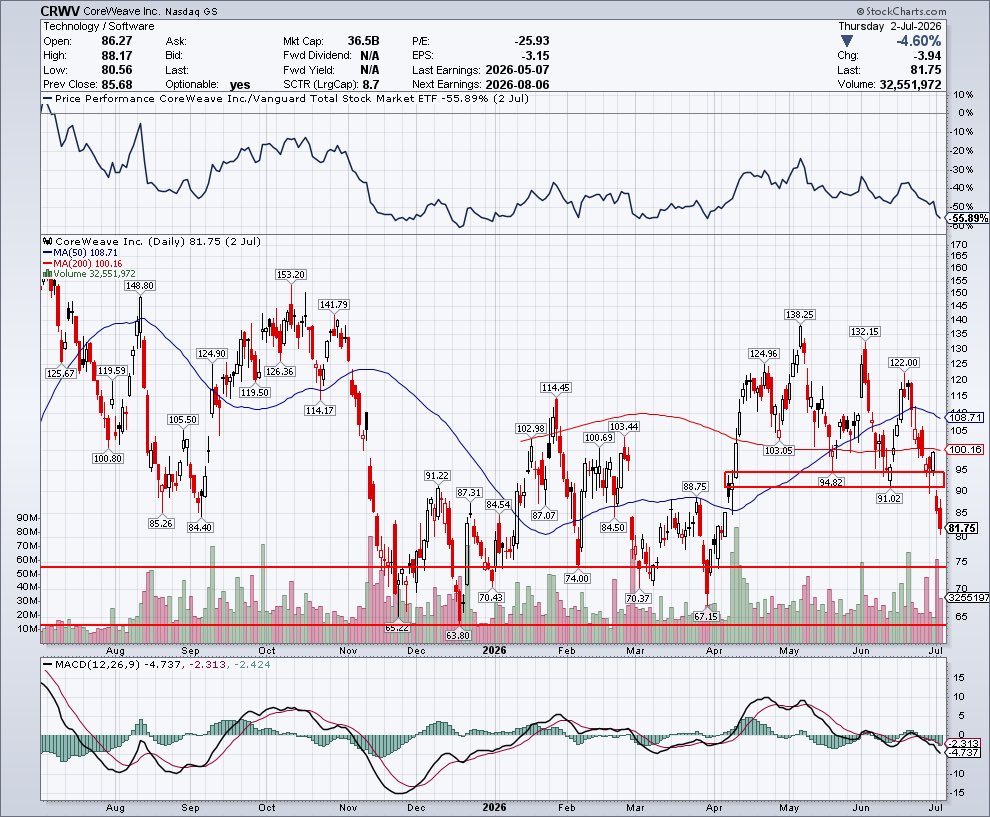Click the 138.25 price label
The height and width of the screenshot is (817, 990).
pos(799,314)
